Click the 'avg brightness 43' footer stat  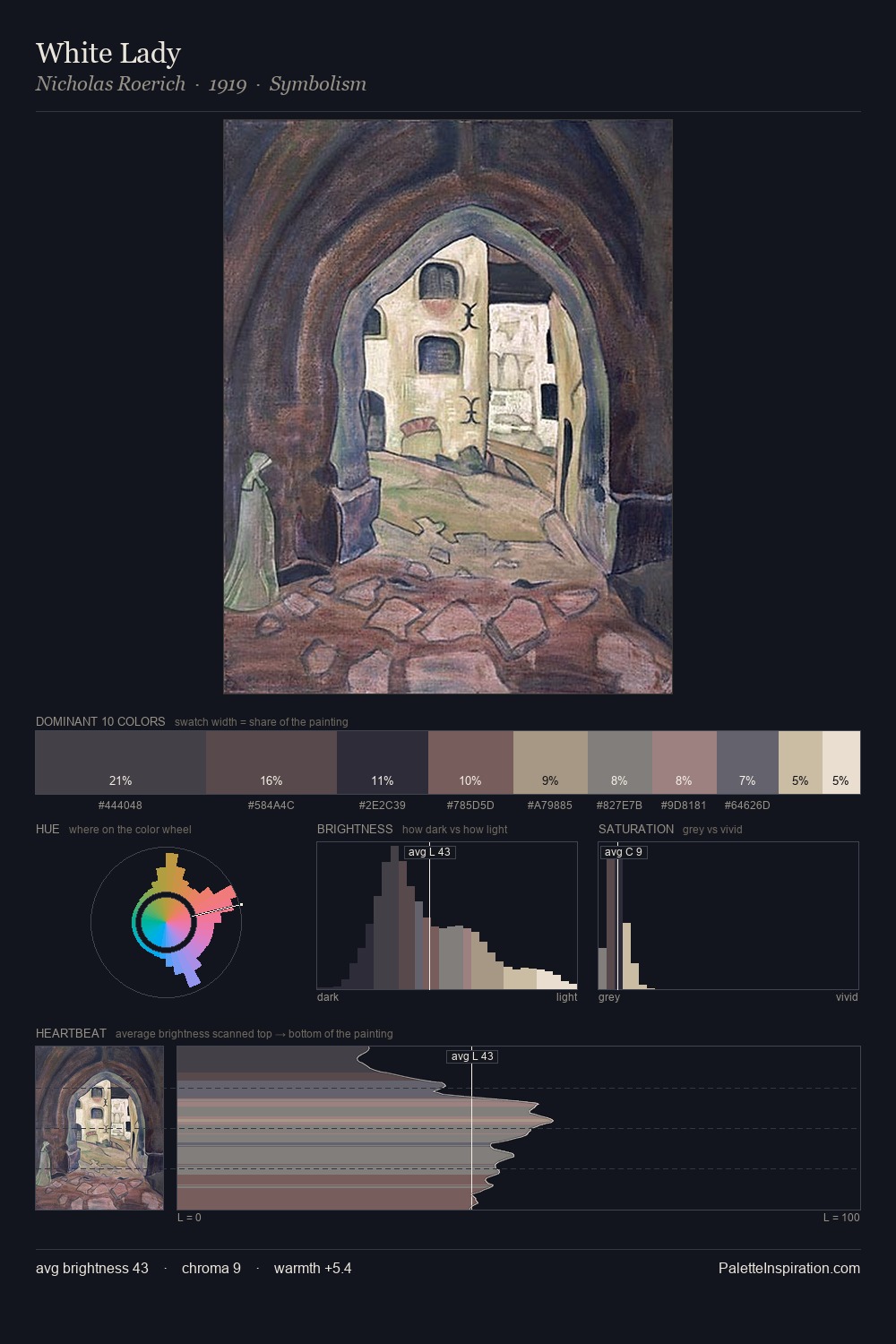92,1268
